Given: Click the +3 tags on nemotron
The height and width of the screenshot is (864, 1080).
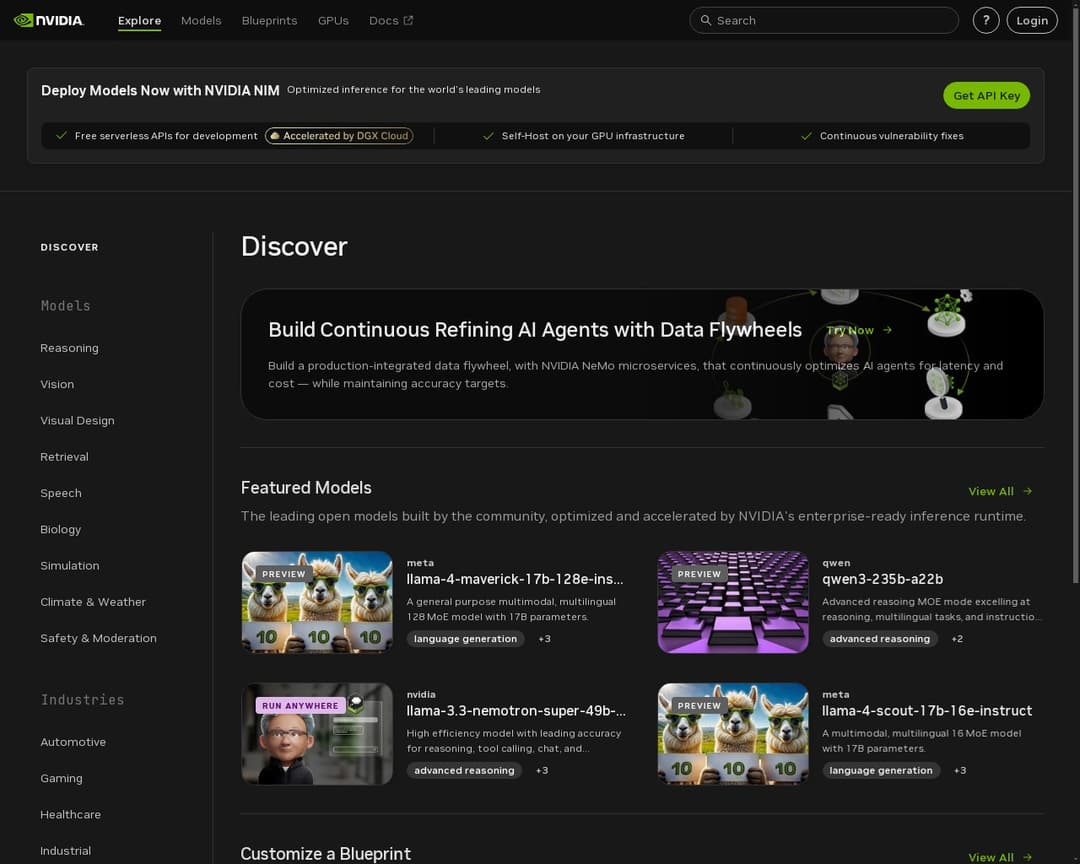Looking at the screenshot, I should point(542,770).
